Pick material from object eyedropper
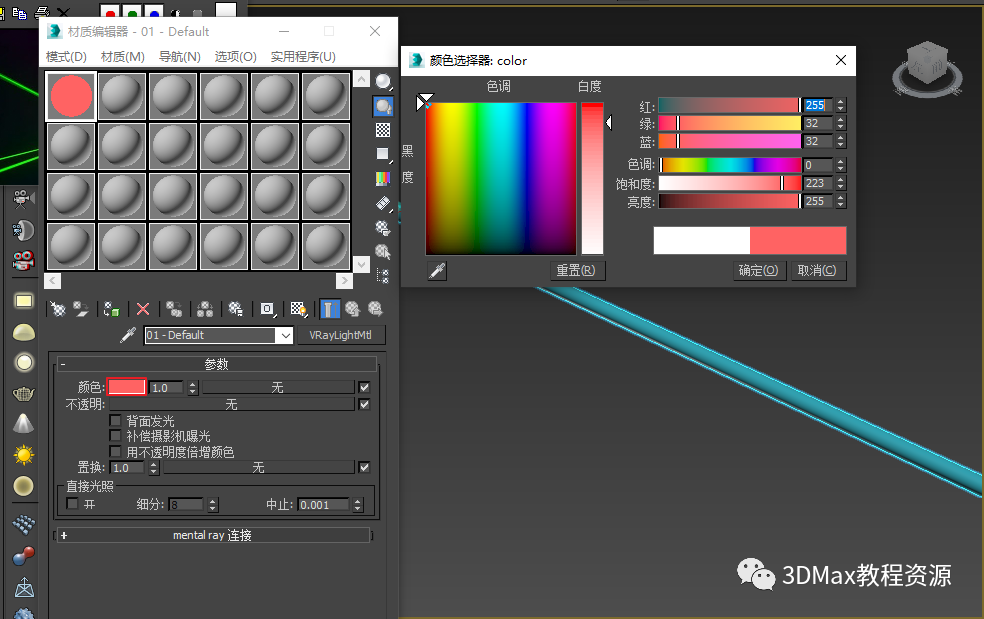This screenshot has height=619, width=984. coord(127,335)
